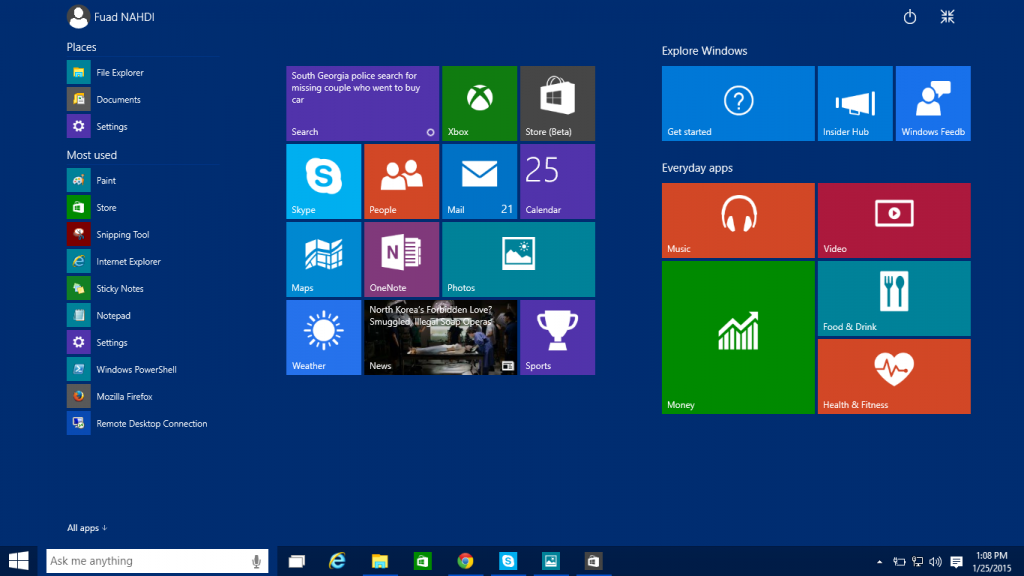Click the Power button at top right
The height and width of the screenshot is (576, 1024).
[909, 17]
